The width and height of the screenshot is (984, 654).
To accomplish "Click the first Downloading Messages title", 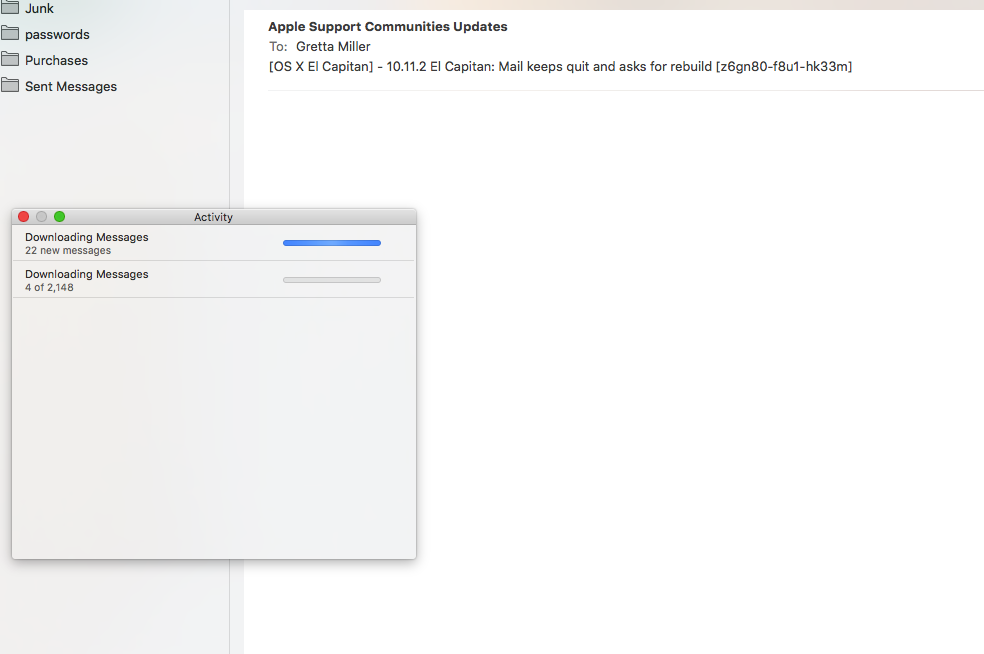I will point(87,237).
